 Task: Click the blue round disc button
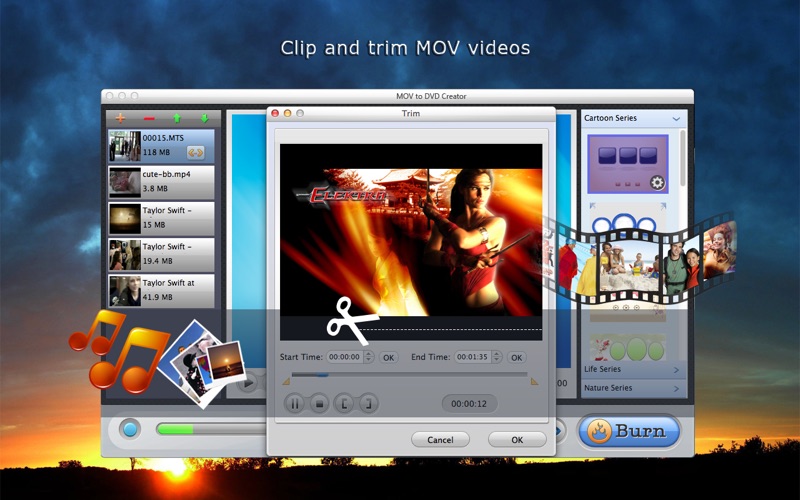pyautogui.click(x=130, y=430)
